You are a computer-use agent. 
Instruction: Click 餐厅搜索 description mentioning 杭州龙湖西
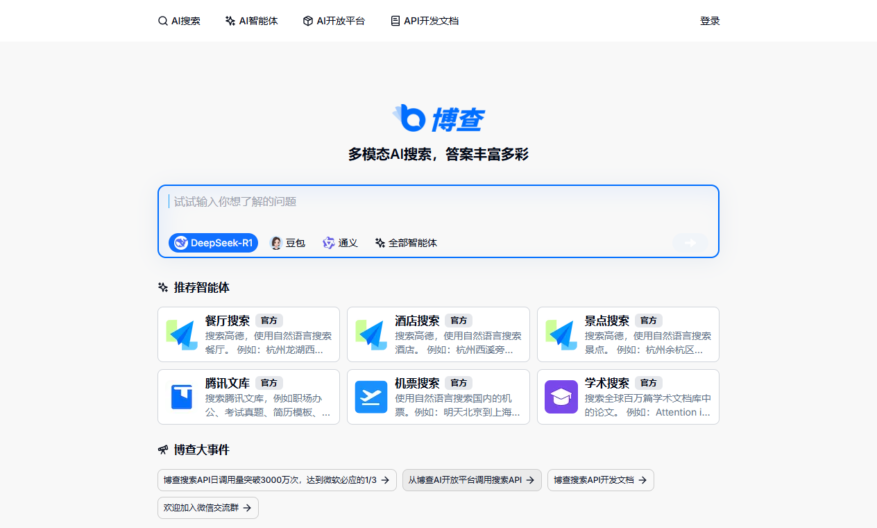(x=268, y=343)
